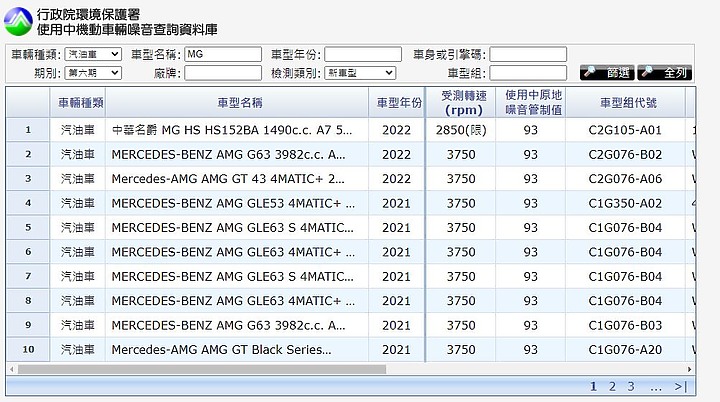
Task: Open the 期別 dropdown showing 第六期
Action: (93, 73)
